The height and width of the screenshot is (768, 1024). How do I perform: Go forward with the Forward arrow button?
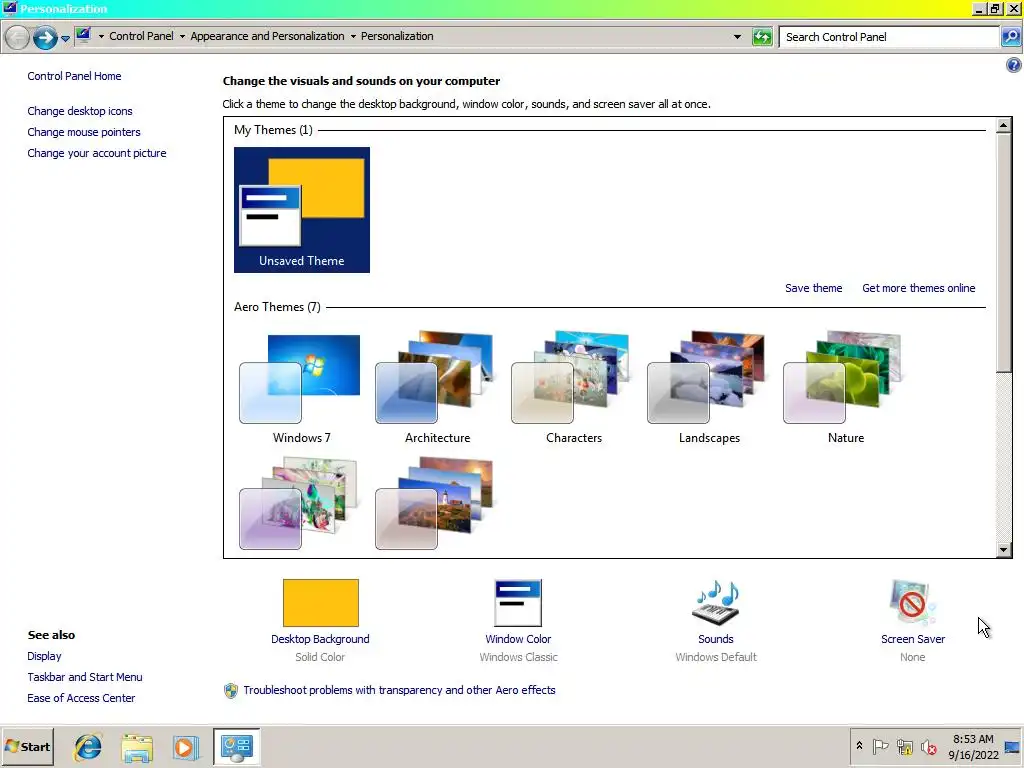click(x=45, y=37)
